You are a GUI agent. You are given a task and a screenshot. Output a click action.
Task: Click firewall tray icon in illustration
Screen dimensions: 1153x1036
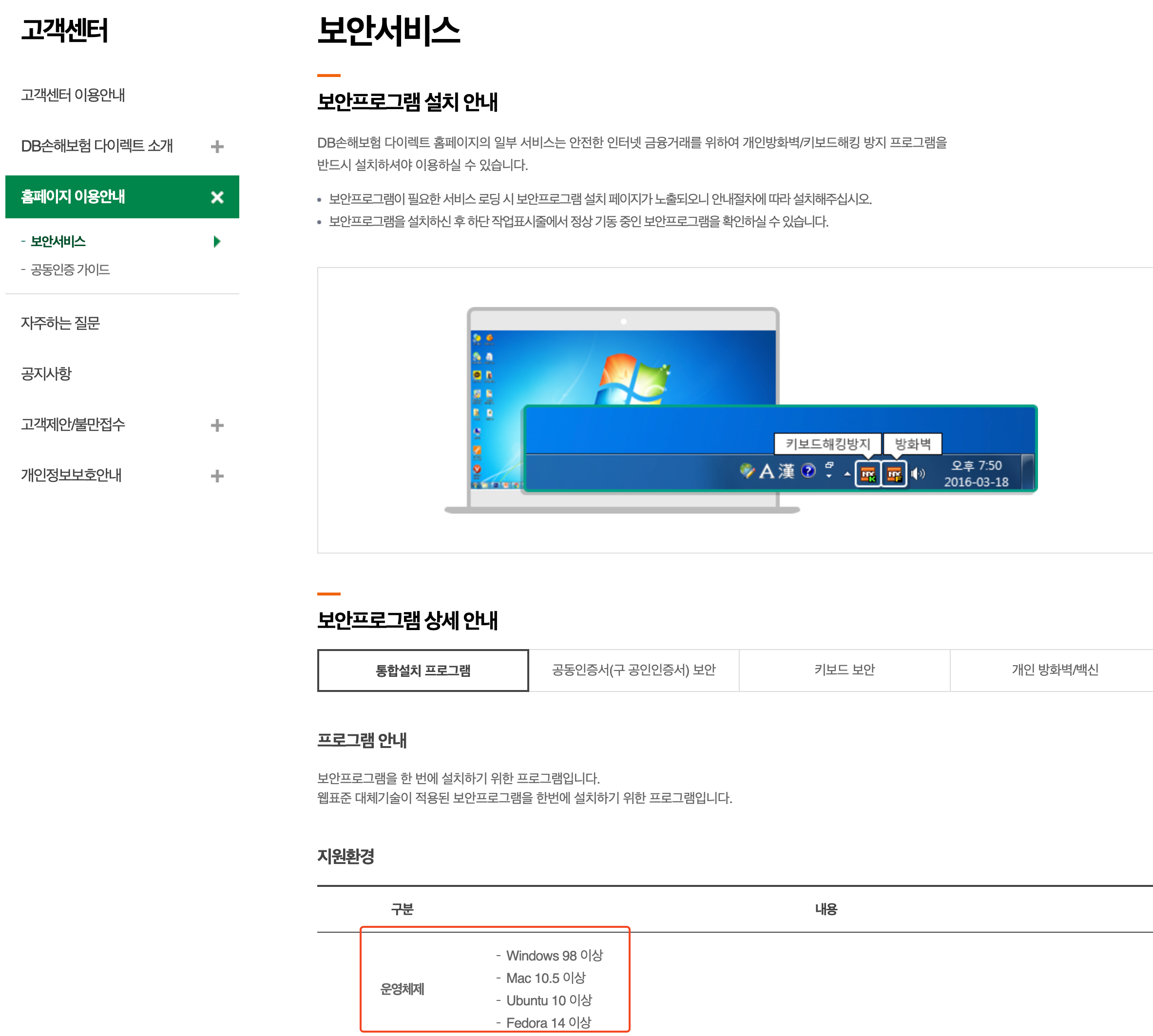894,474
